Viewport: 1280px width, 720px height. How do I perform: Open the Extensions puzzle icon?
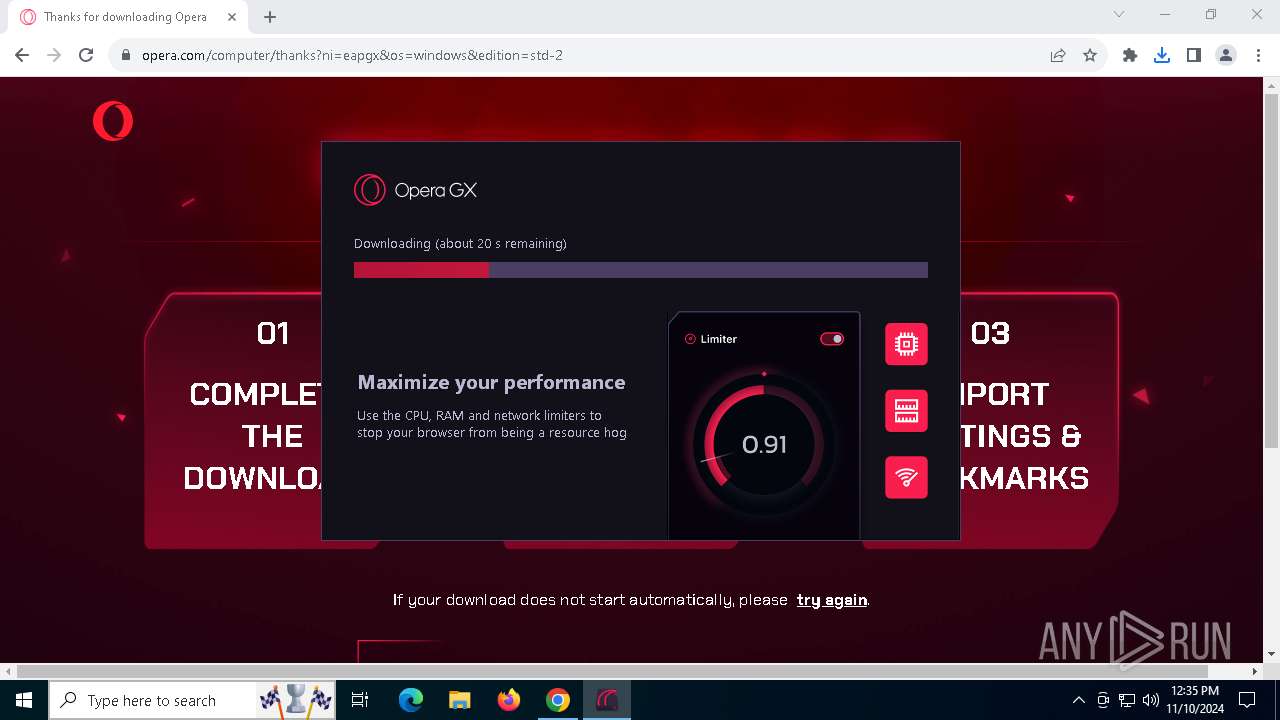pyautogui.click(x=1130, y=55)
